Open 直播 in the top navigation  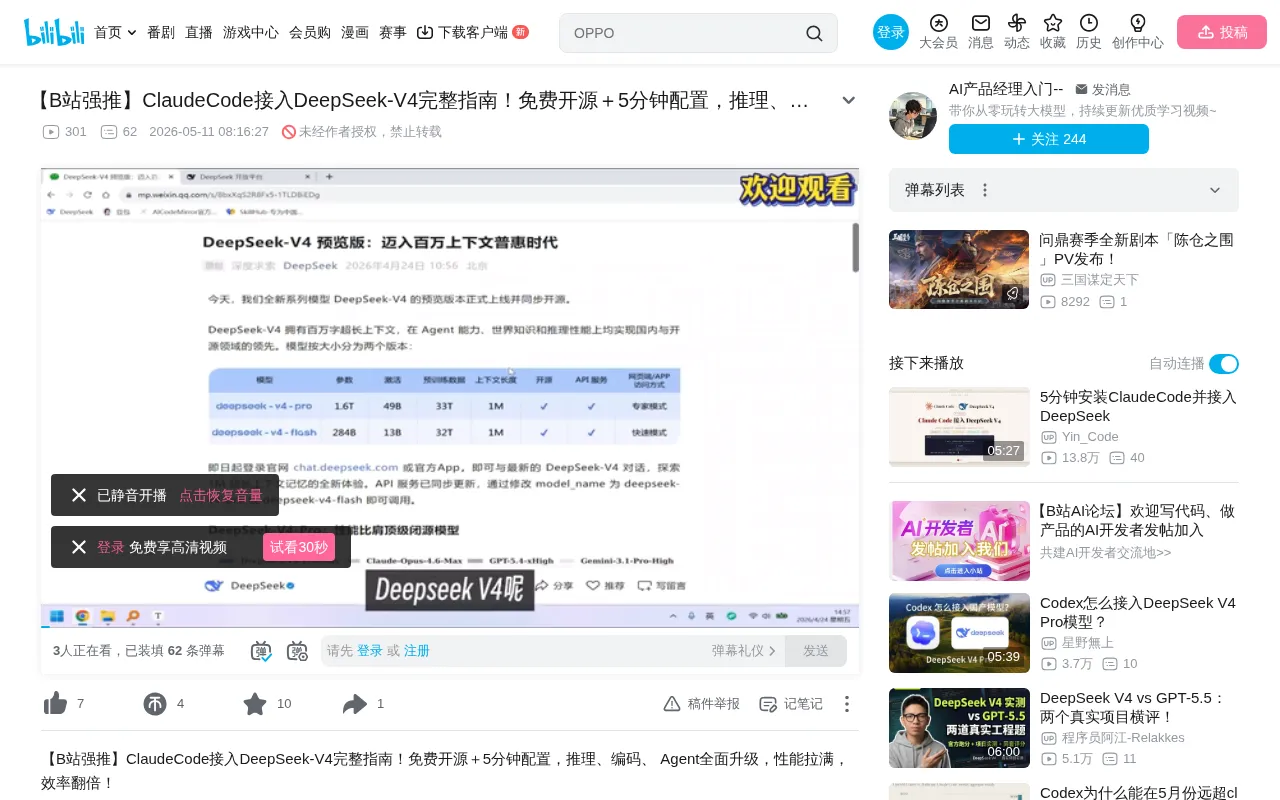pos(199,32)
